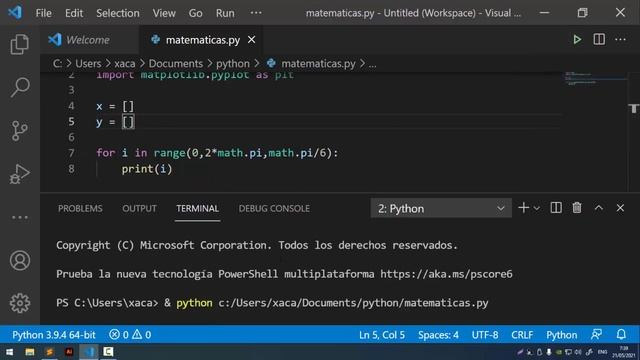Screen dimensions: 640x360
Task: Click 'xaca' in the breadcrumb path
Action: tap(124, 64)
